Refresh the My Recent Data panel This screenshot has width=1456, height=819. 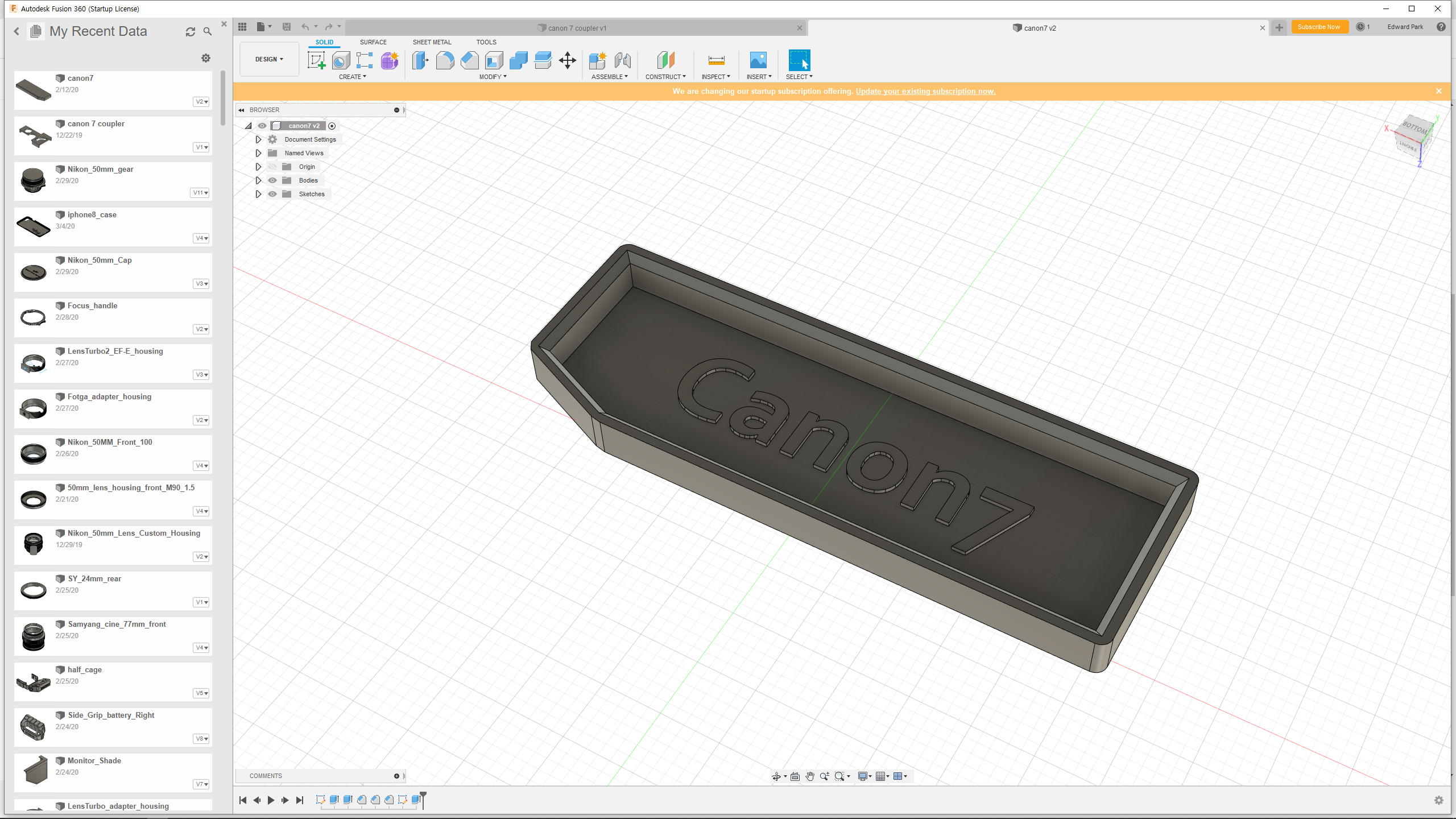191,32
